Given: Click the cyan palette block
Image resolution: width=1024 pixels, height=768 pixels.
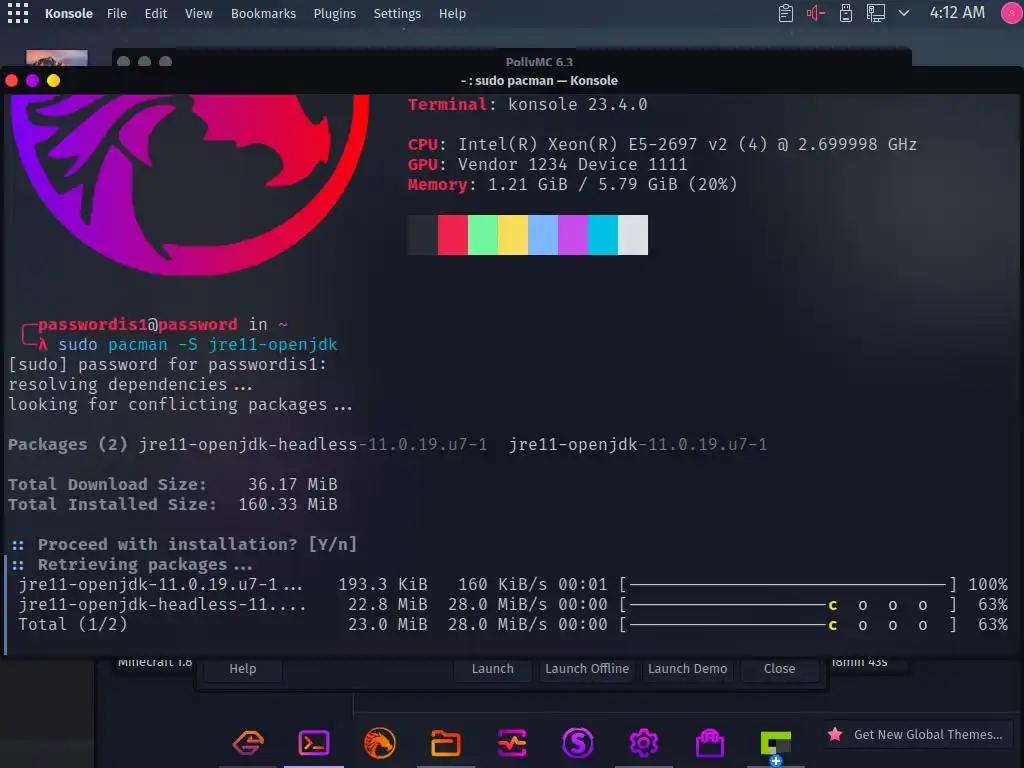Looking at the screenshot, I should [x=603, y=234].
